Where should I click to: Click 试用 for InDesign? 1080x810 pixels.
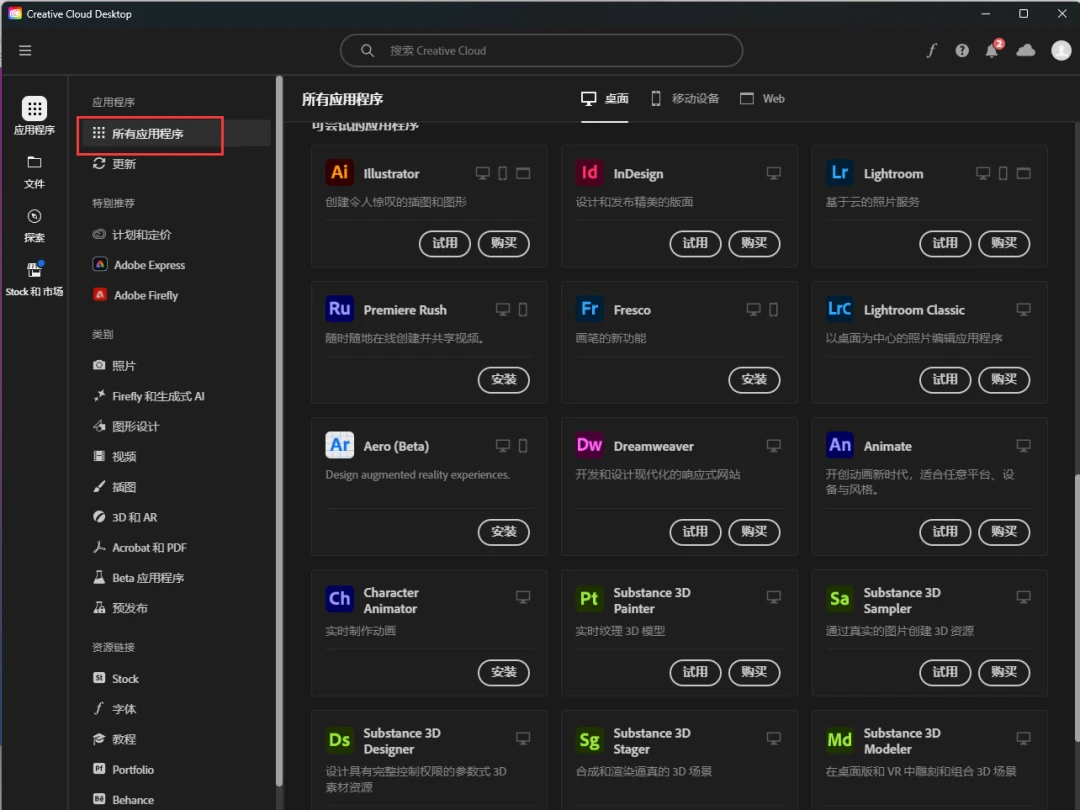click(695, 243)
